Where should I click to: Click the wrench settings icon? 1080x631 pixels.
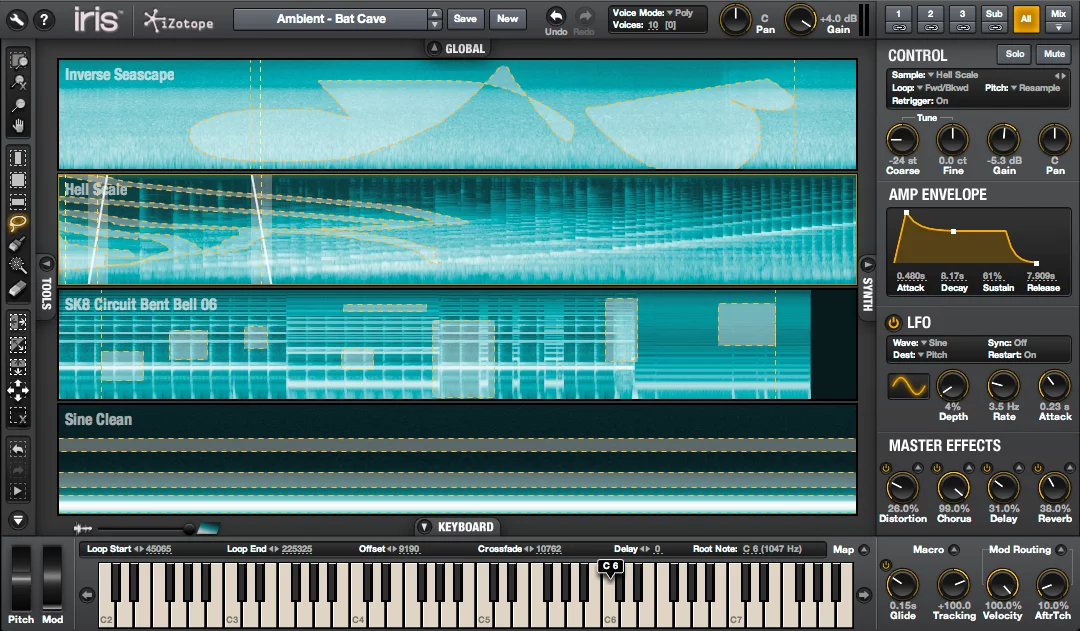tap(16, 17)
